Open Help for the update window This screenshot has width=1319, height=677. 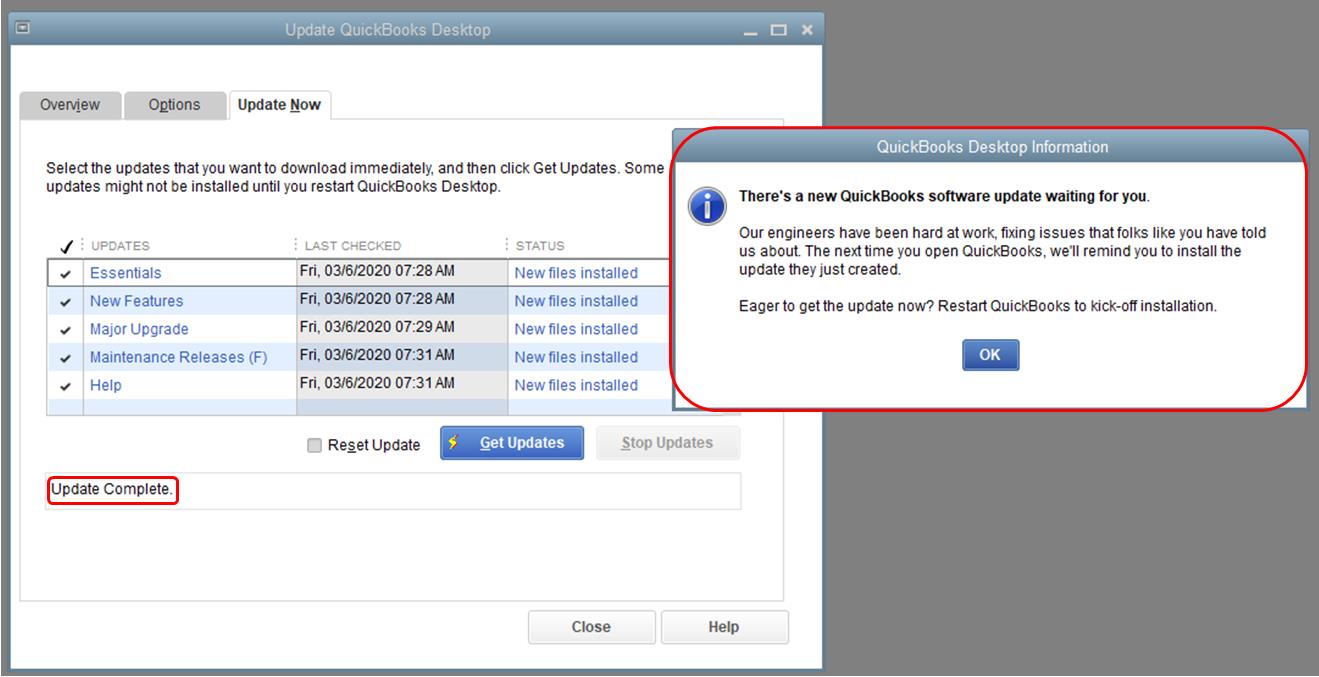tap(723, 627)
